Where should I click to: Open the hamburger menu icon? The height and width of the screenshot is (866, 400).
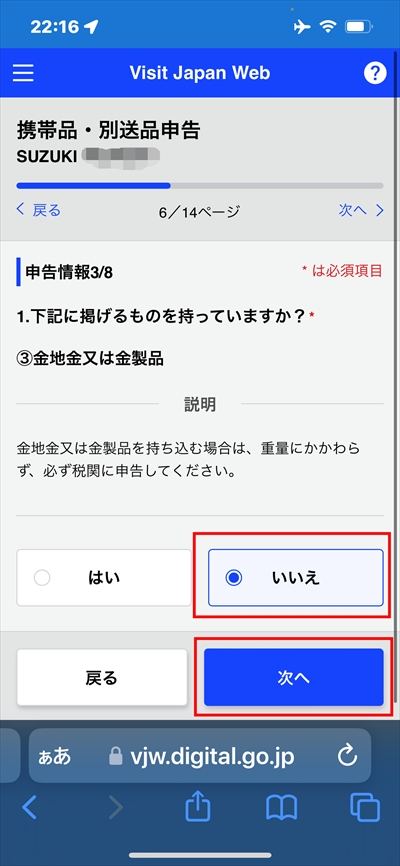23,73
